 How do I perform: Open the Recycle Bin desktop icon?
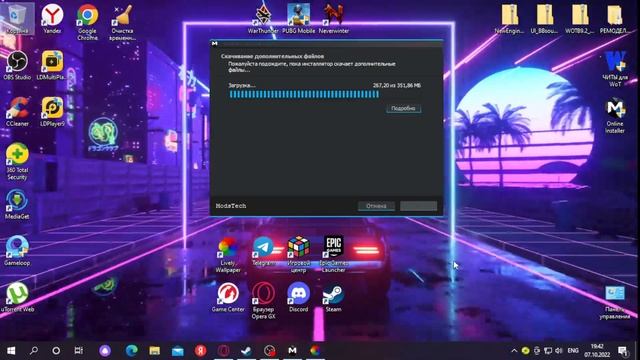pos(17,18)
